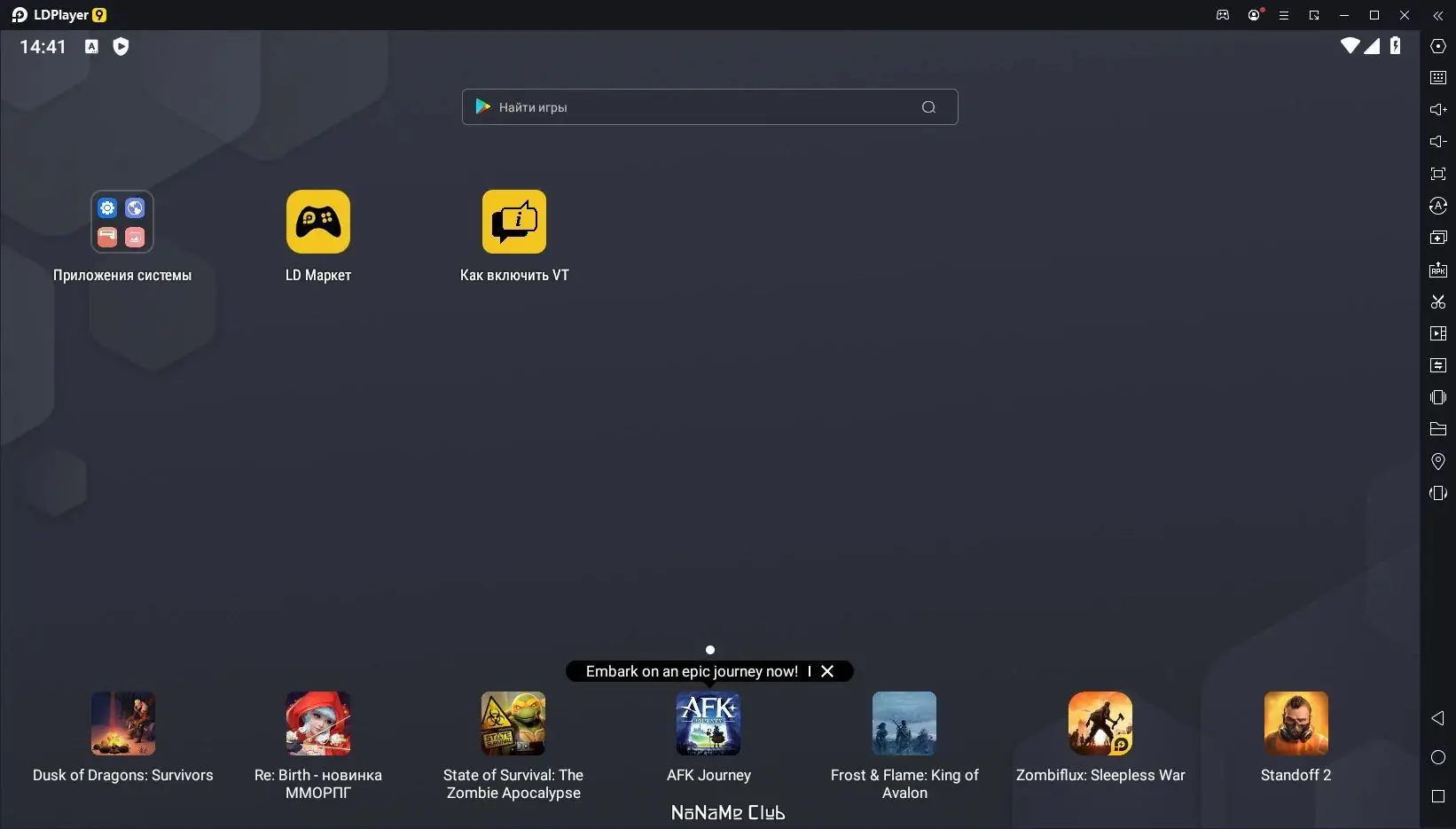Click the volume down speaker icon
1456x829 pixels.
(1438, 142)
